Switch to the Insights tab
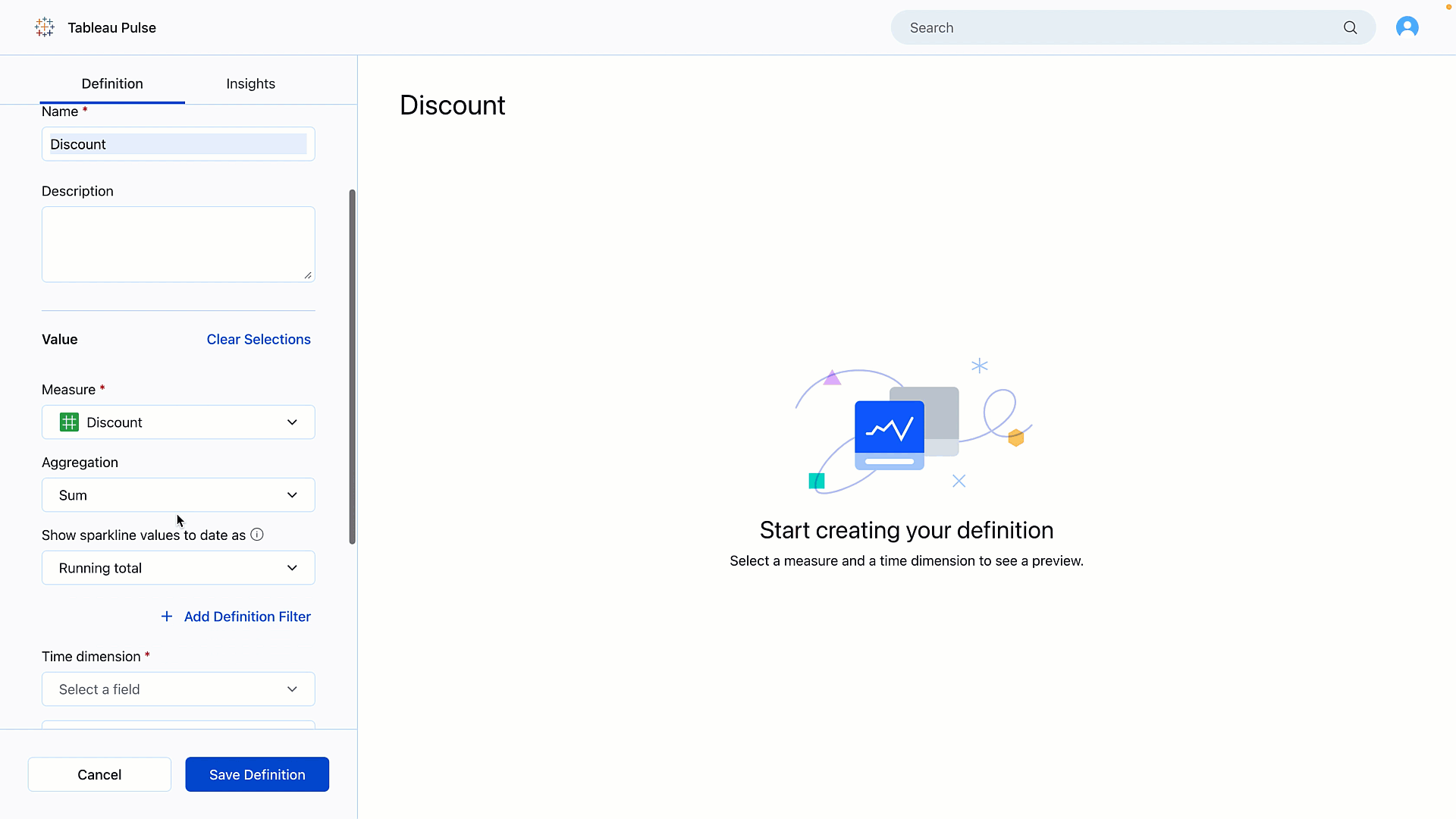Viewport: 1456px width, 819px height. (x=250, y=83)
